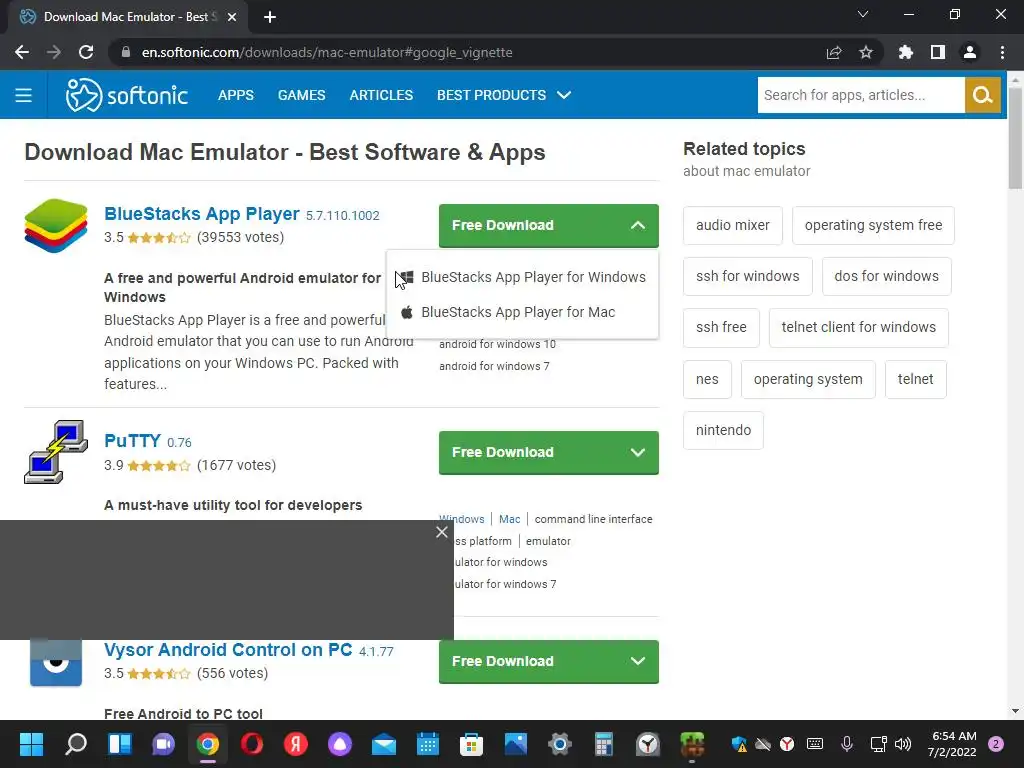Expand the Vysor Free Download dropdown

(638, 662)
